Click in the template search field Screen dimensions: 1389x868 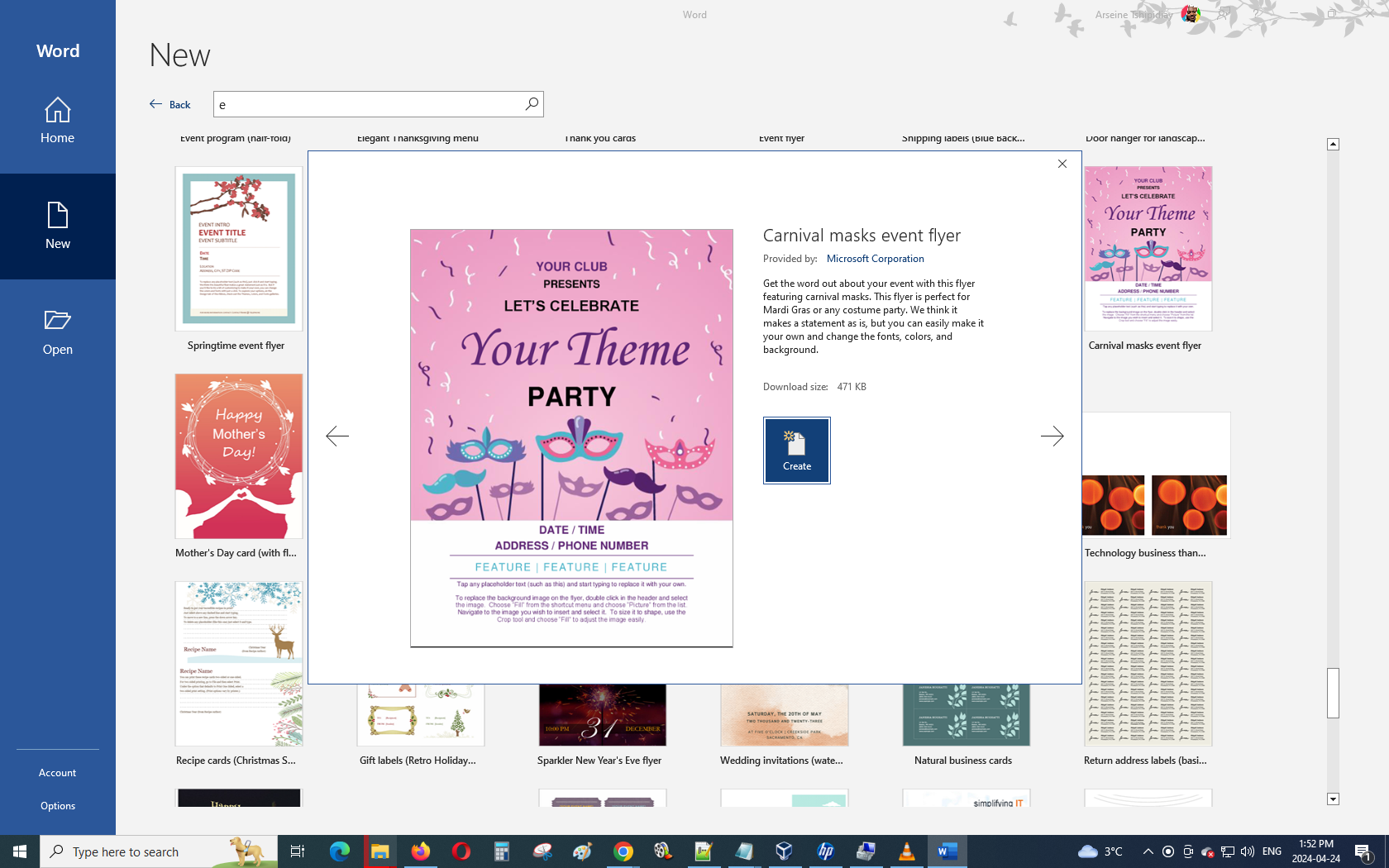click(368, 104)
